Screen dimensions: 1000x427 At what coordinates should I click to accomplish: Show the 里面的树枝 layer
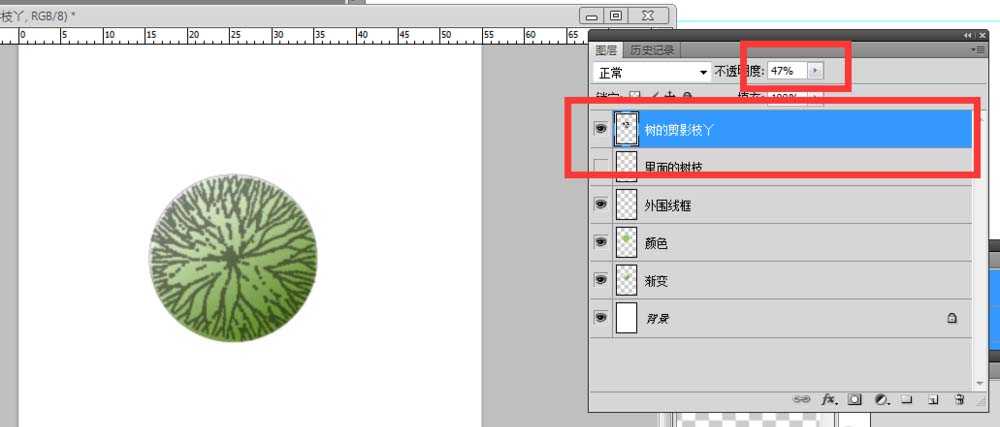(600, 166)
